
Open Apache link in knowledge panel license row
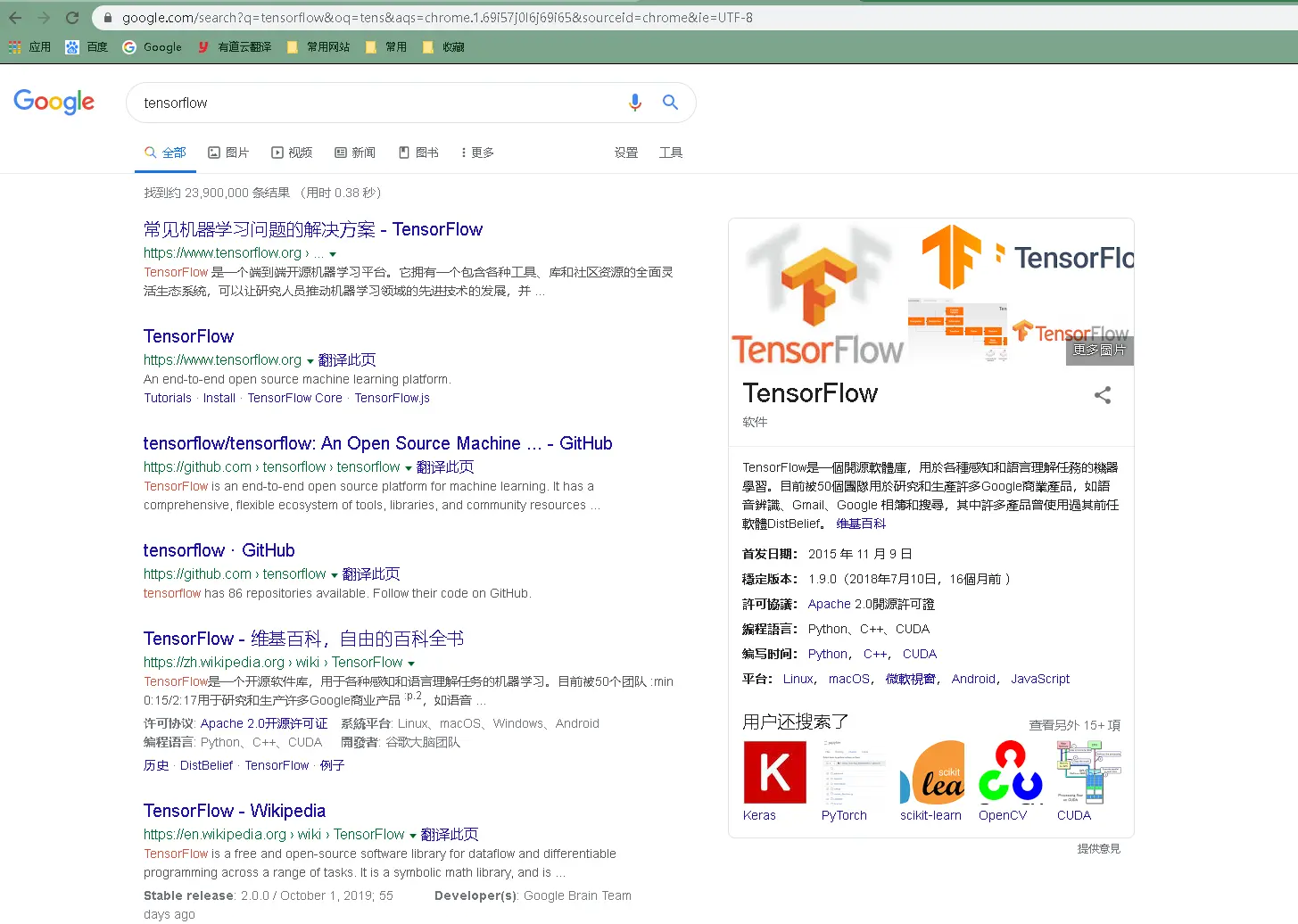(x=830, y=604)
